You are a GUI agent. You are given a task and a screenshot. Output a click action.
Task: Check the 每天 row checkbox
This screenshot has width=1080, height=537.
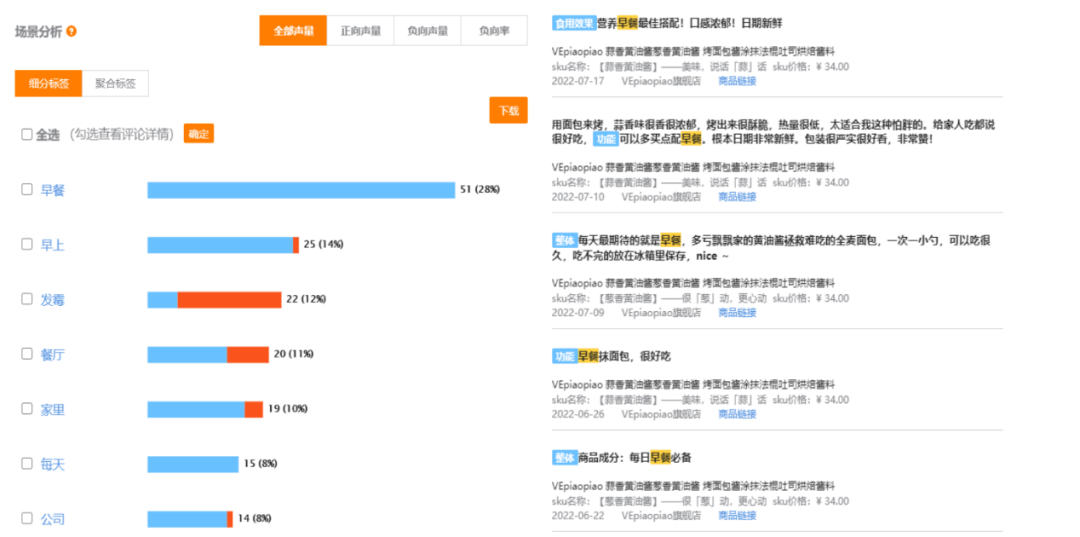[x=27, y=463]
